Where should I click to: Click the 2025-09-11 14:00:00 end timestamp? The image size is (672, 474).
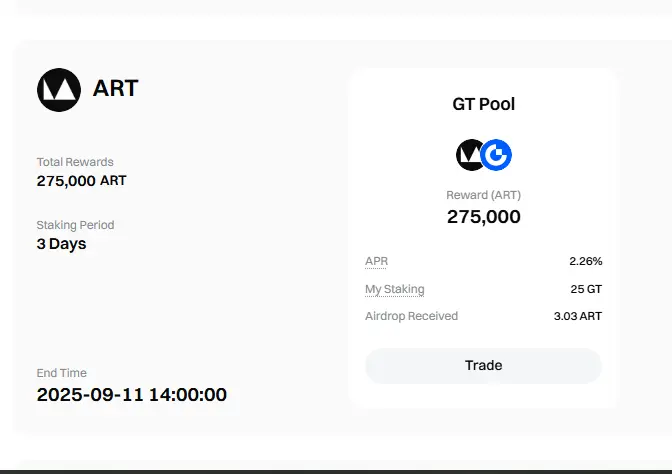point(132,395)
